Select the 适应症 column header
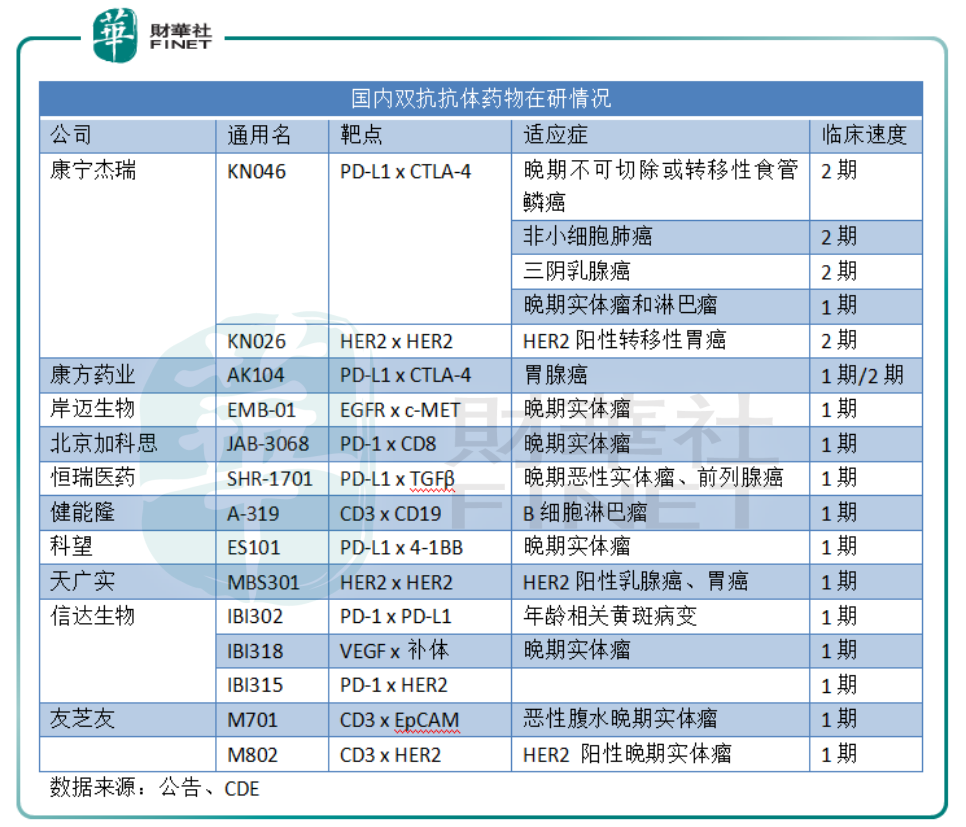Screen dimensions: 966x827 (x=555, y=135)
